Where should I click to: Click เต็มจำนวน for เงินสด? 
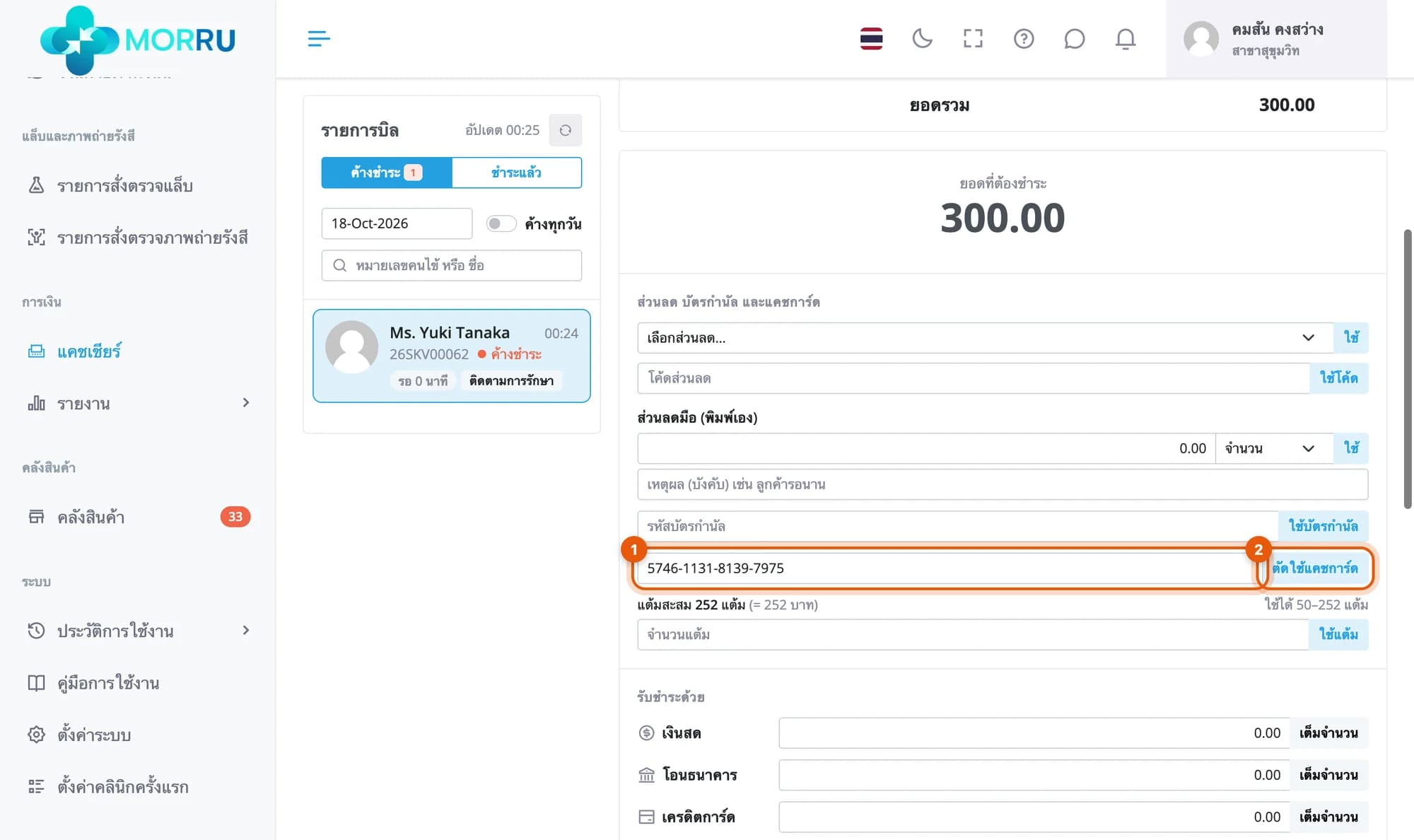coord(1328,733)
